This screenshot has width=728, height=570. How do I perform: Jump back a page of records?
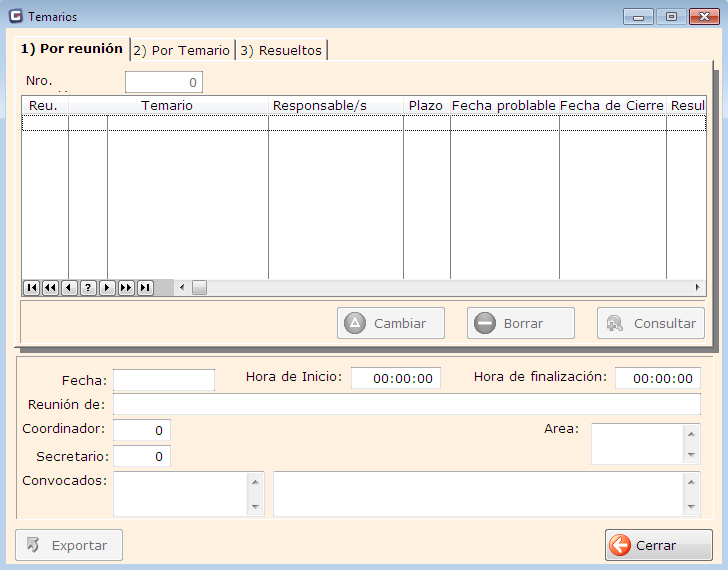tap(50, 288)
